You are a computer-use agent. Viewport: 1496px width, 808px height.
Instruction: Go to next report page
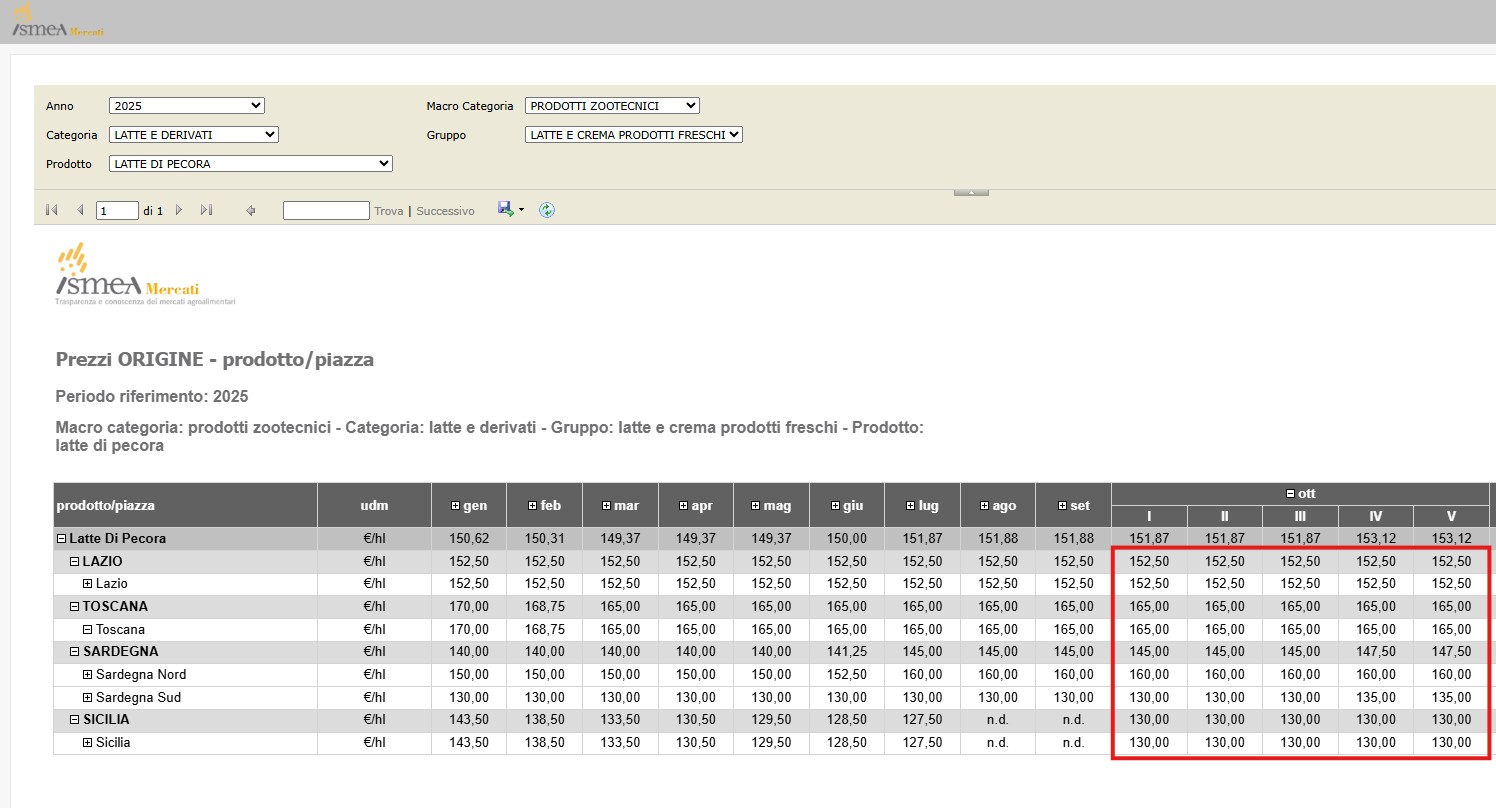tap(179, 211)
